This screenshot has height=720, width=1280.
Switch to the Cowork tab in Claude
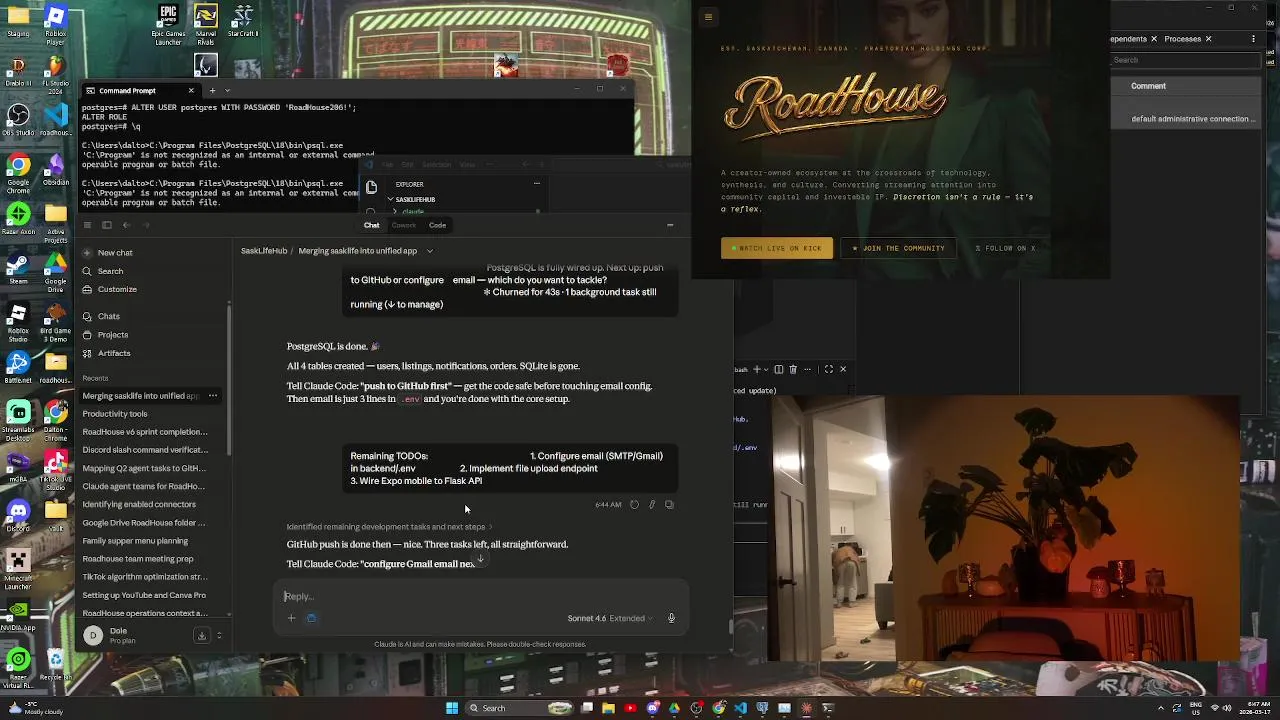pos(404,225)
